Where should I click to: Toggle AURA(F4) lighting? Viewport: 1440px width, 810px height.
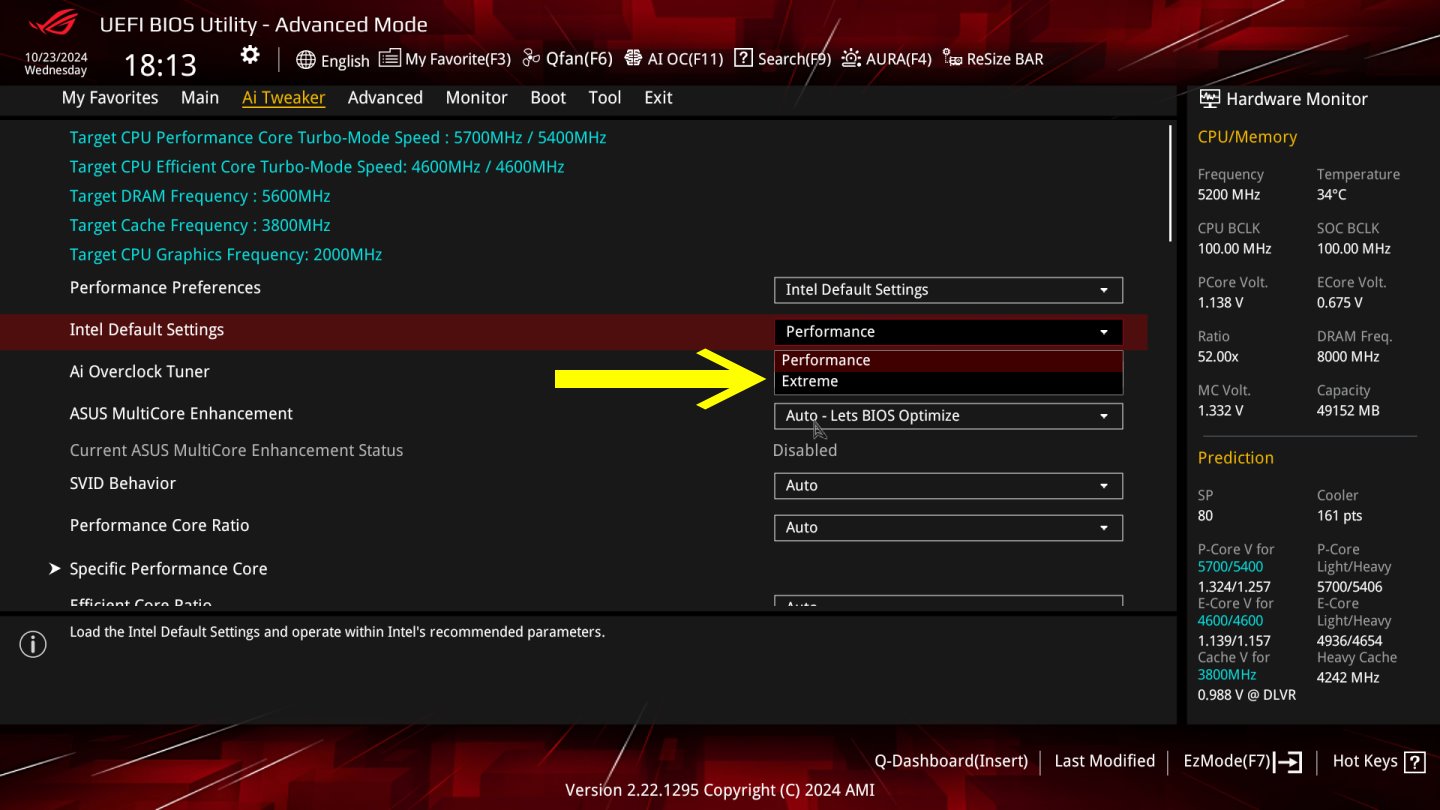pyautogui.click(x=887, y=59)
